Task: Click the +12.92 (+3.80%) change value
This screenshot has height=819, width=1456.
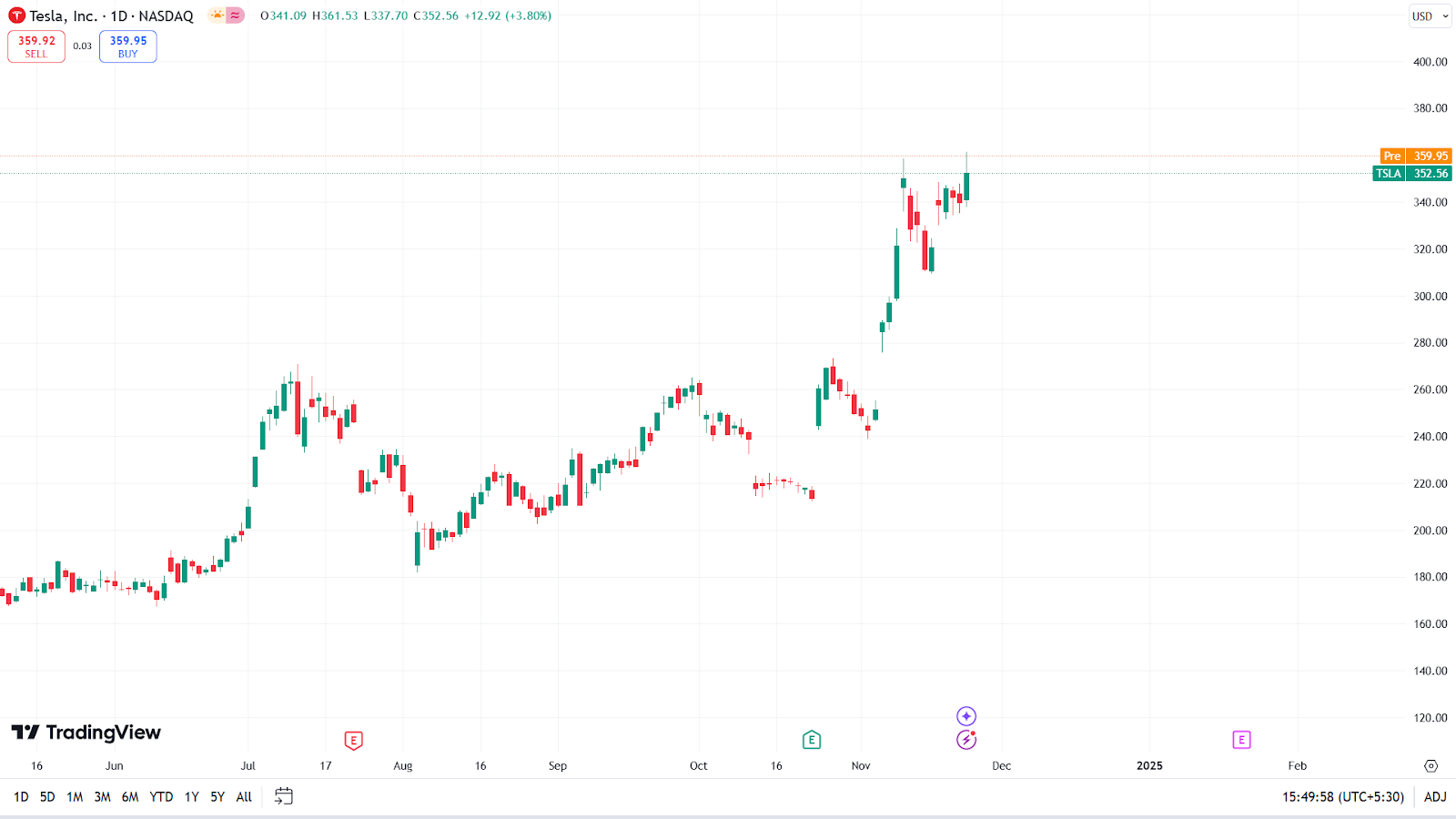Action: coord(508,15)
